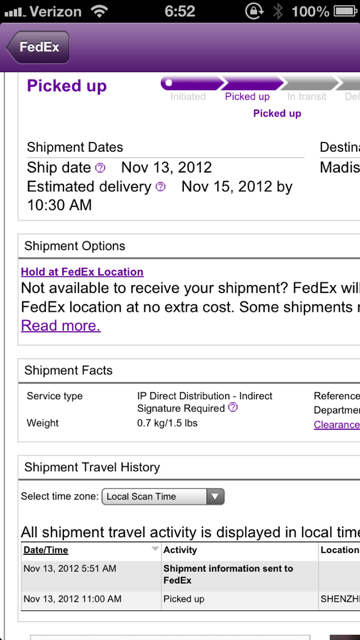This screenshot has width=360, height=640.
Task: Click the Read more link
Action: coord(61,326)
